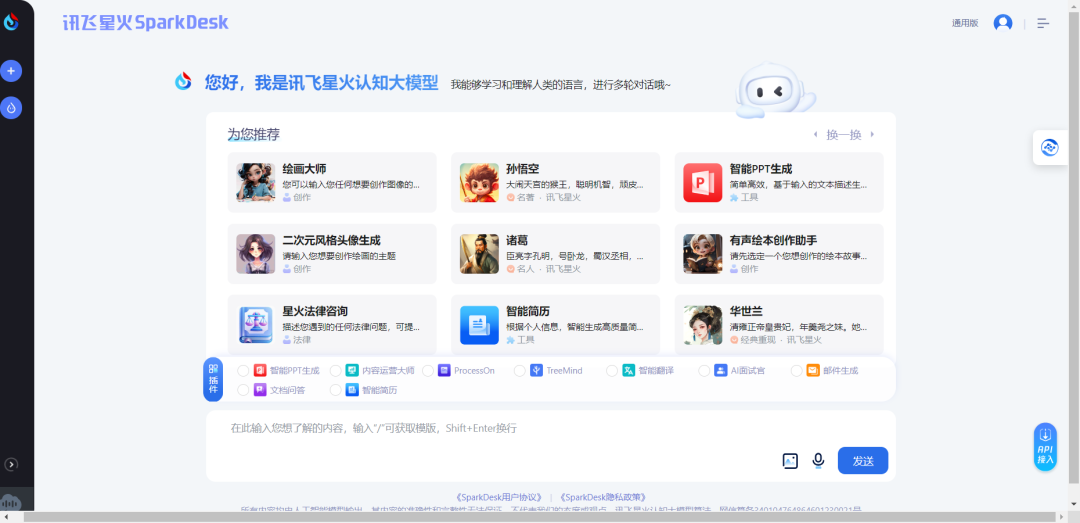Click the 讯飞星火SparkDesk header logo
1080x523 pixels.
(145, 23)
